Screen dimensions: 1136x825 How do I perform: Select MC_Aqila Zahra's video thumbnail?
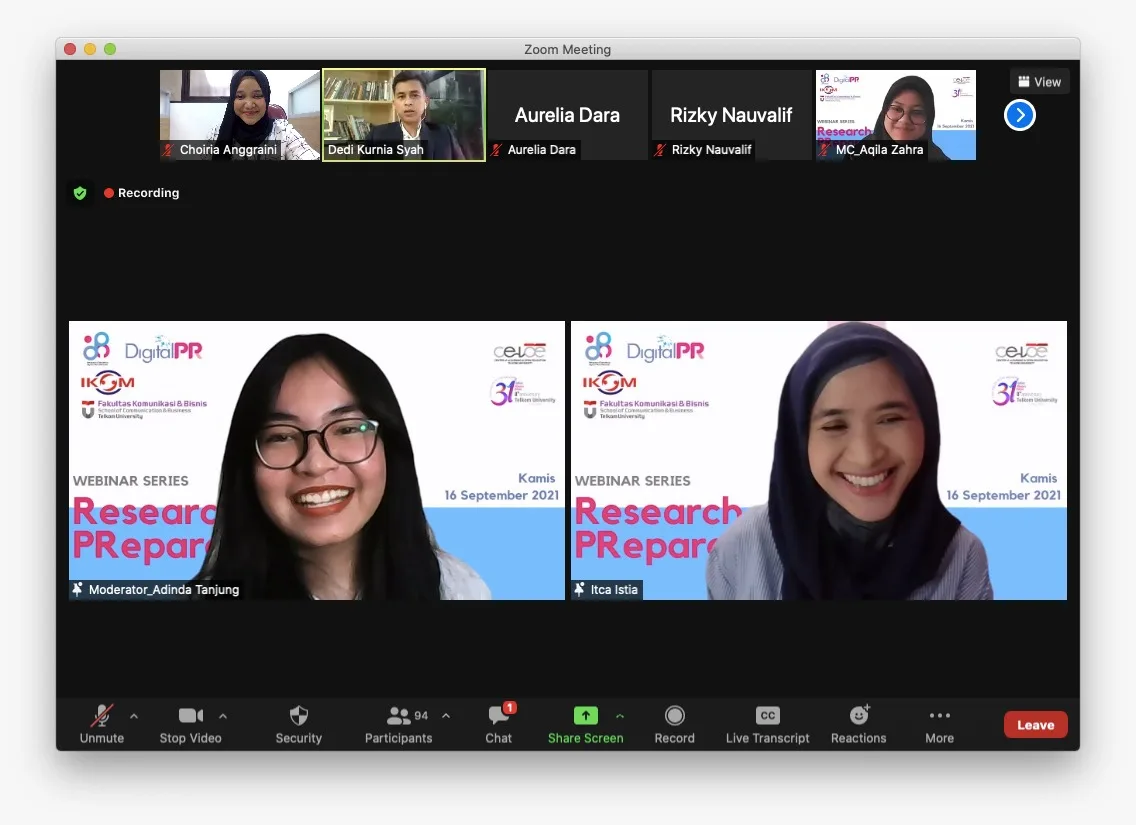tap(895, 114)
